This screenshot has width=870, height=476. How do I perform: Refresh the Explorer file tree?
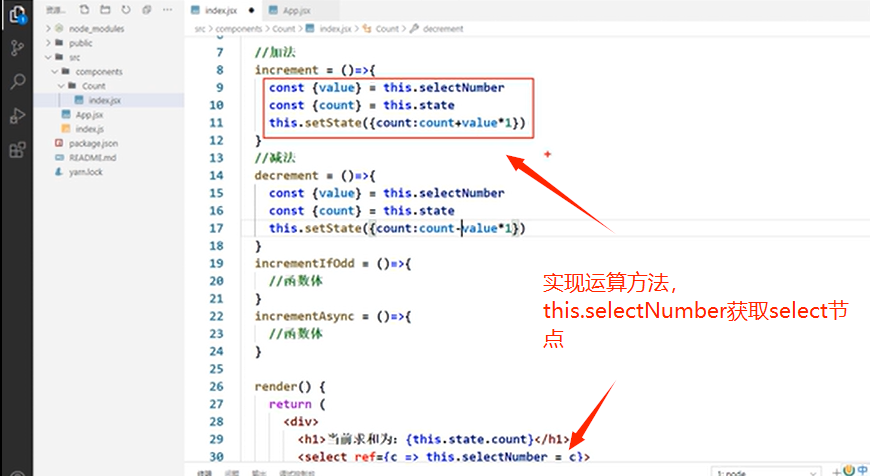pos(126,9)
